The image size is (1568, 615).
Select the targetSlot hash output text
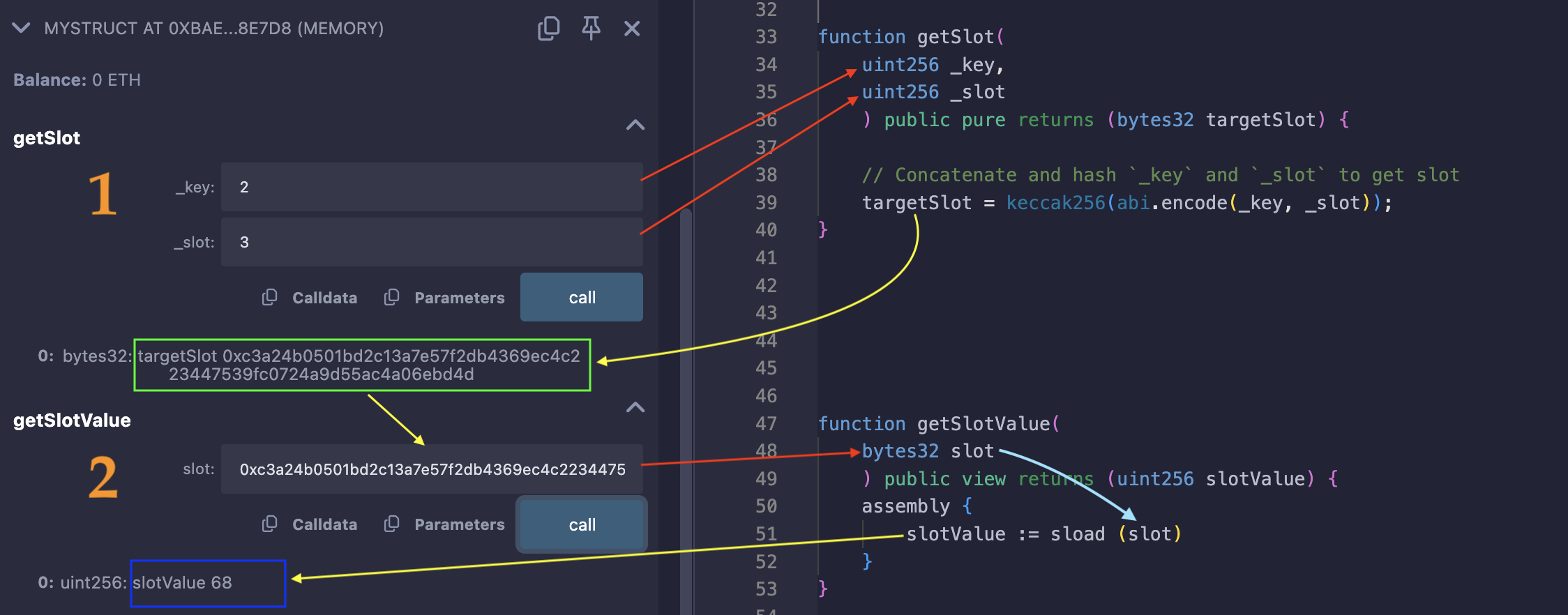tap(359, 365)
